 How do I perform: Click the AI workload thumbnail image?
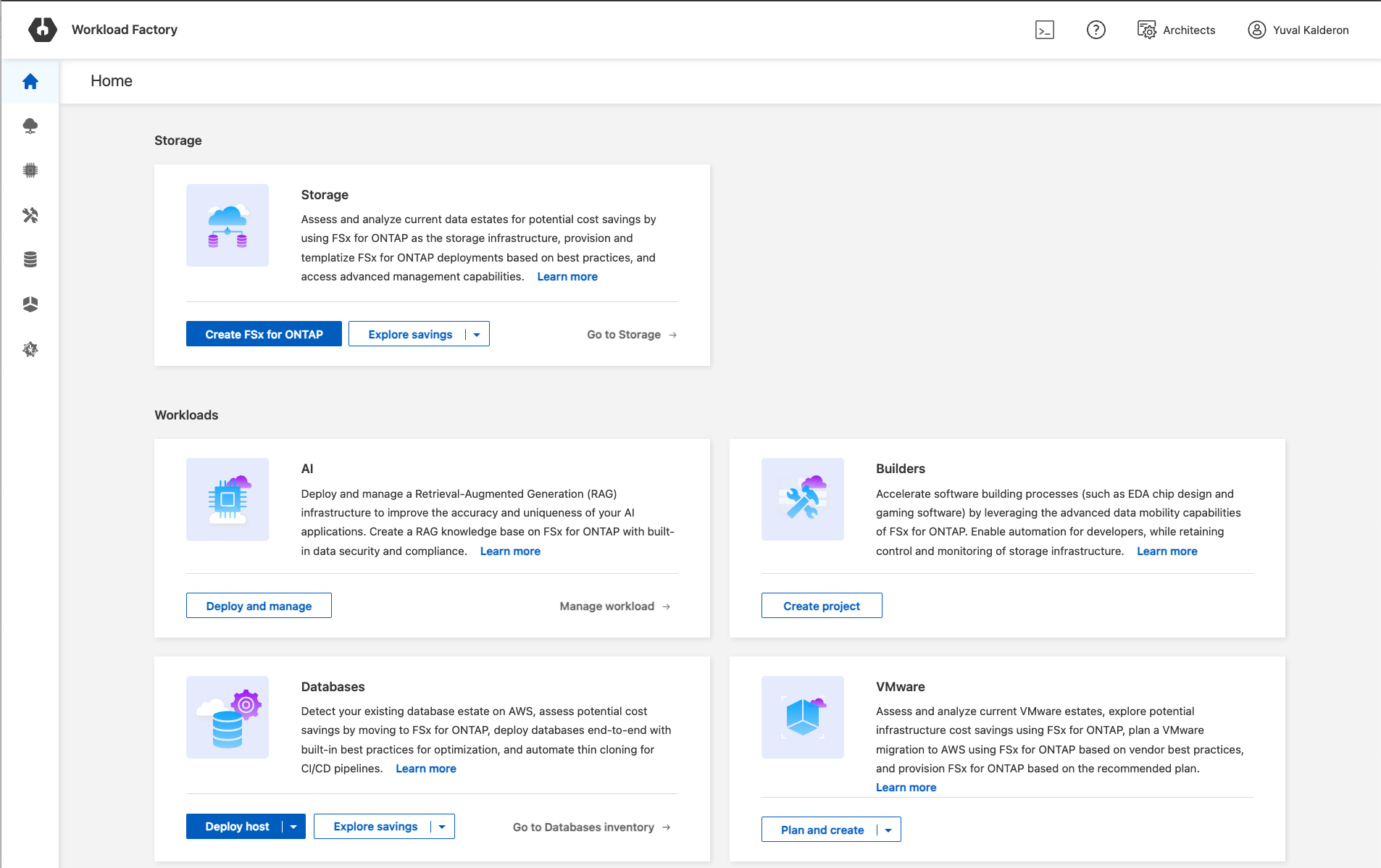tap(228, 499)
